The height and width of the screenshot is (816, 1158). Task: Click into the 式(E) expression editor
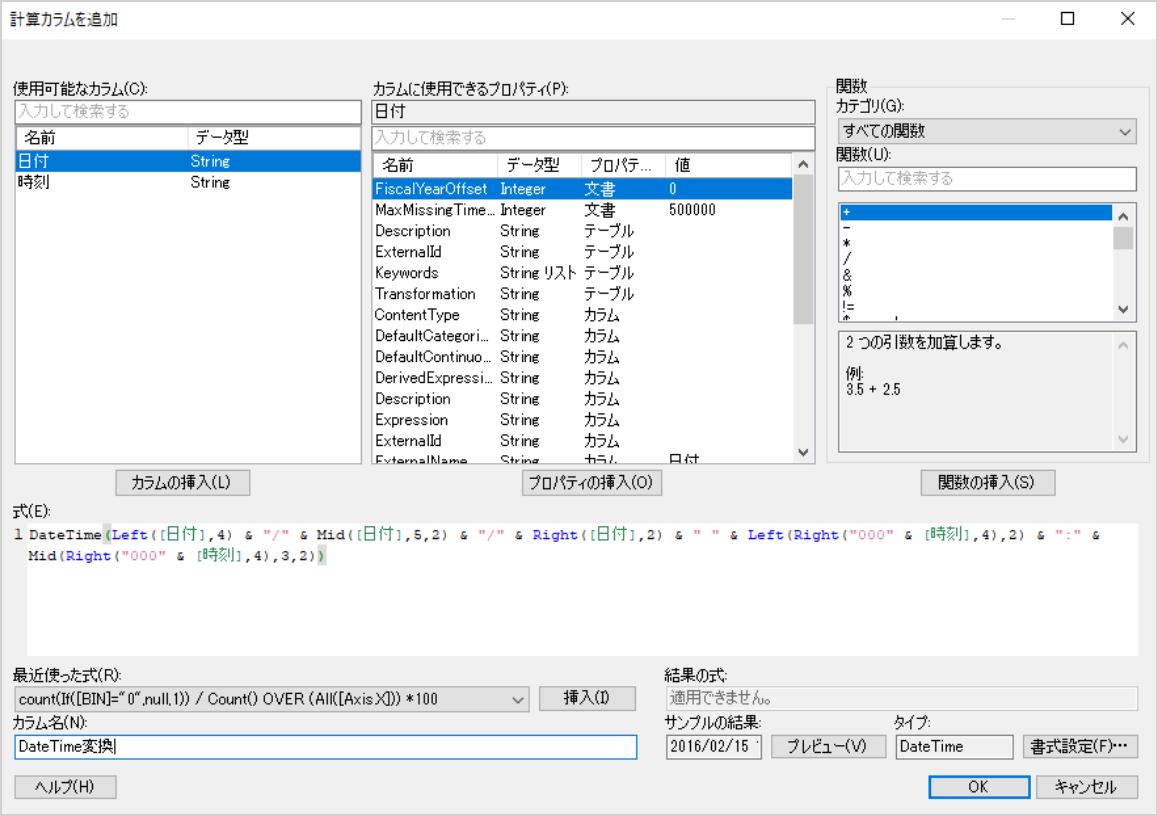click(x=582, y=589)
